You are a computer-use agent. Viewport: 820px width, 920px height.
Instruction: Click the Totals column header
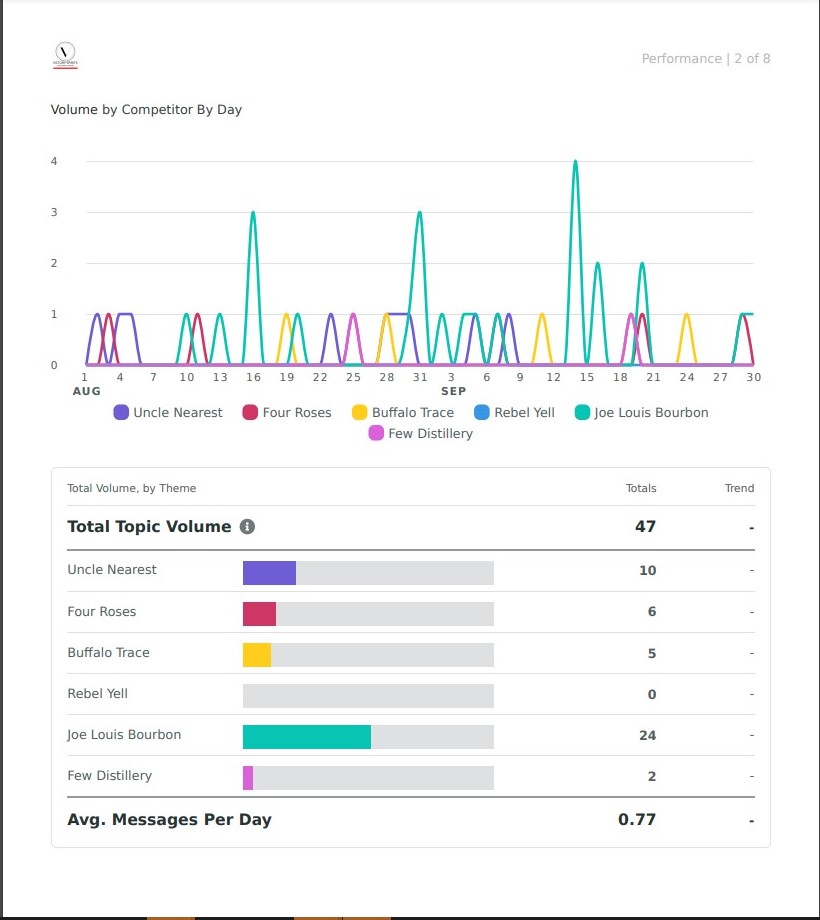pyautogui.click(x=641, y=488)
